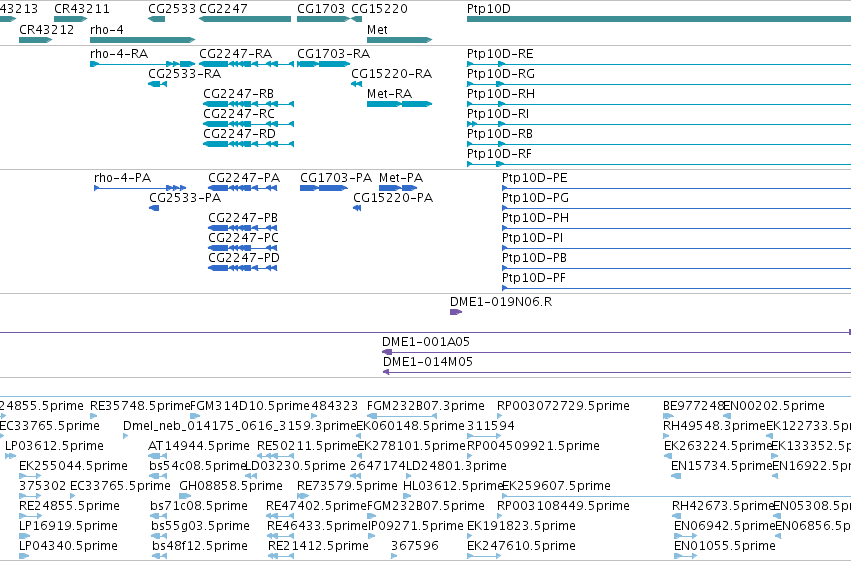Open transcript Ptp10D-RB
This screenshot has height=561, width=851.
500,133
